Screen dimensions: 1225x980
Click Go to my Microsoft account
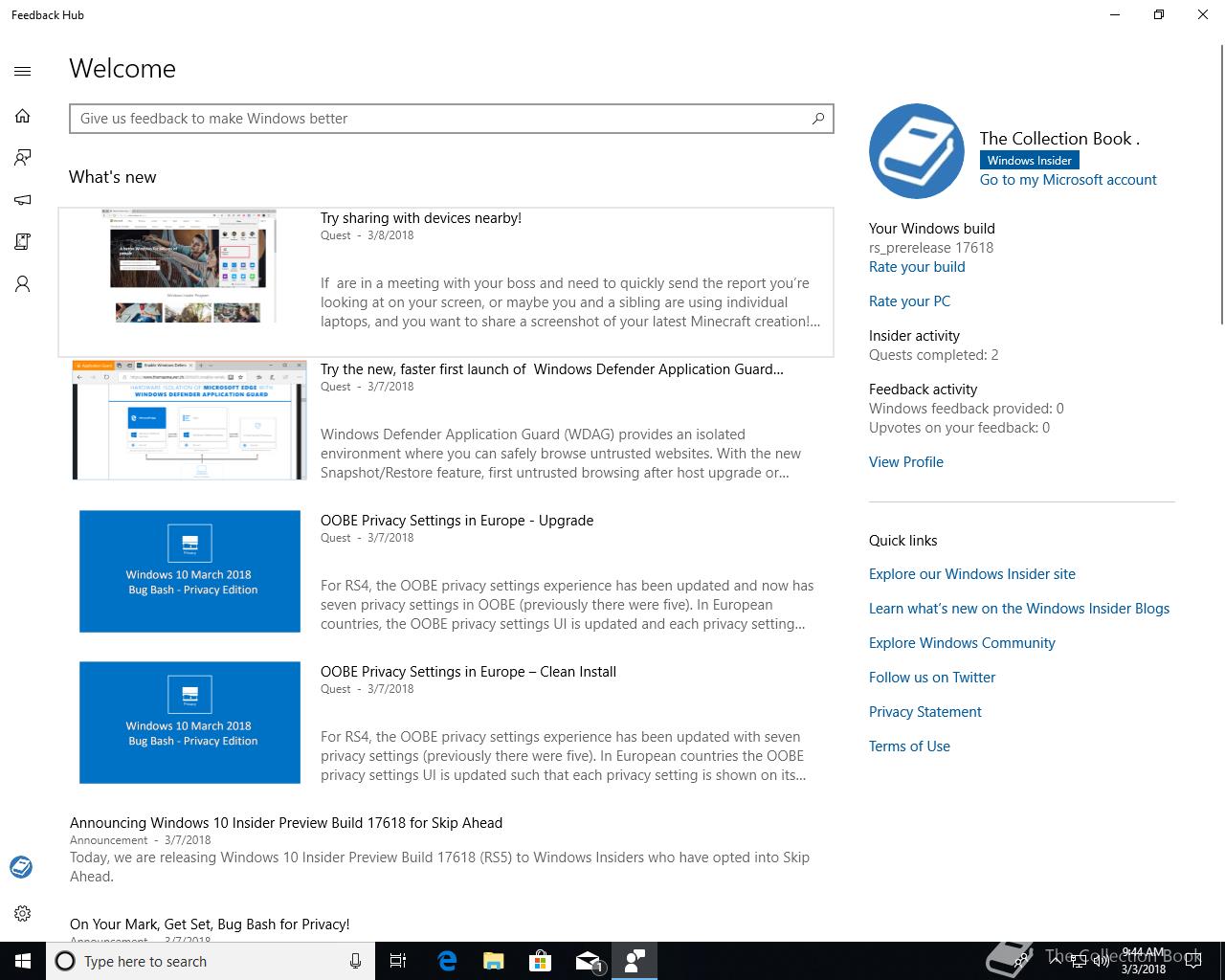[x=1068, y=180]
